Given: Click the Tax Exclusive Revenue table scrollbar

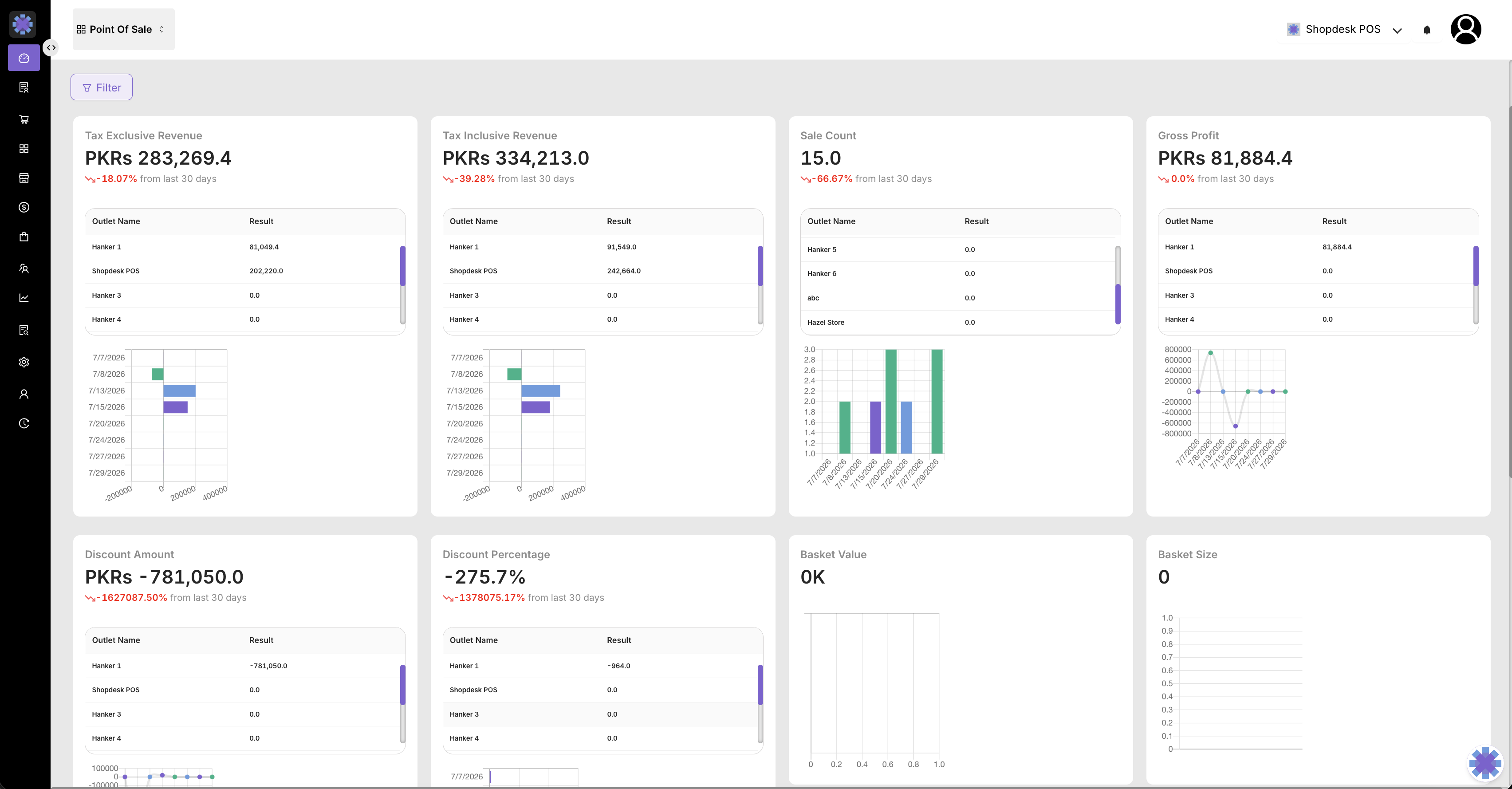Looking at the screenshot, I should (x=403, y=285).
